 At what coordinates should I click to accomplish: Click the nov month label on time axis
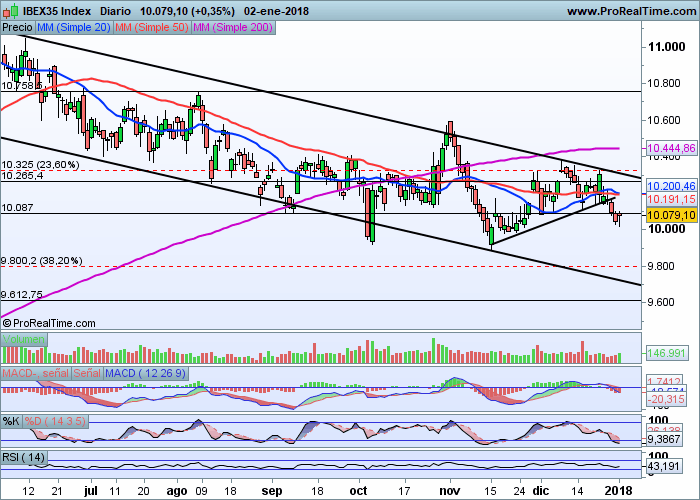tap(450, 491)
